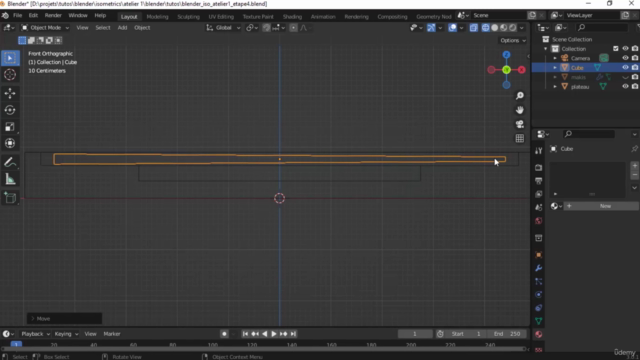The width and height of the screenshot is (640, 360).
Task: Open the Options dropdown in viewport
Action: pos(513,40)
